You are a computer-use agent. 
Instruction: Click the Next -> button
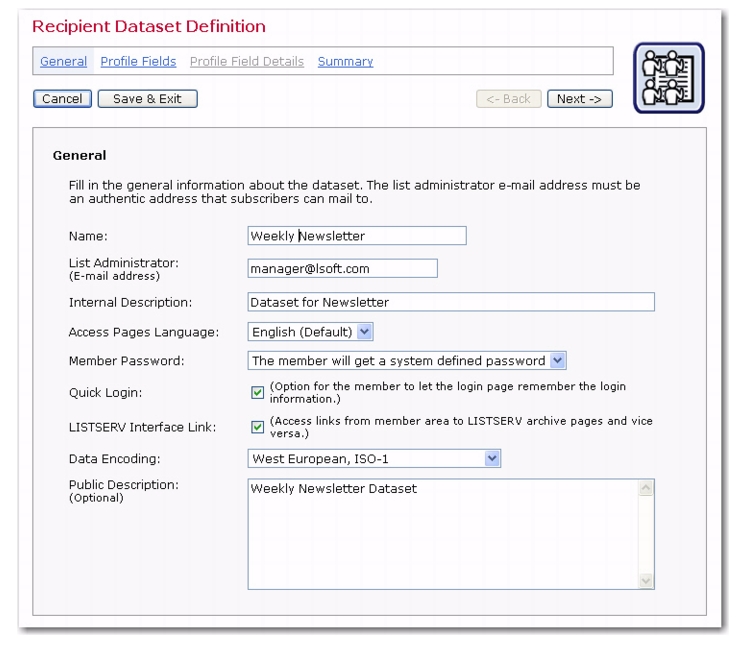click(579, 99)
